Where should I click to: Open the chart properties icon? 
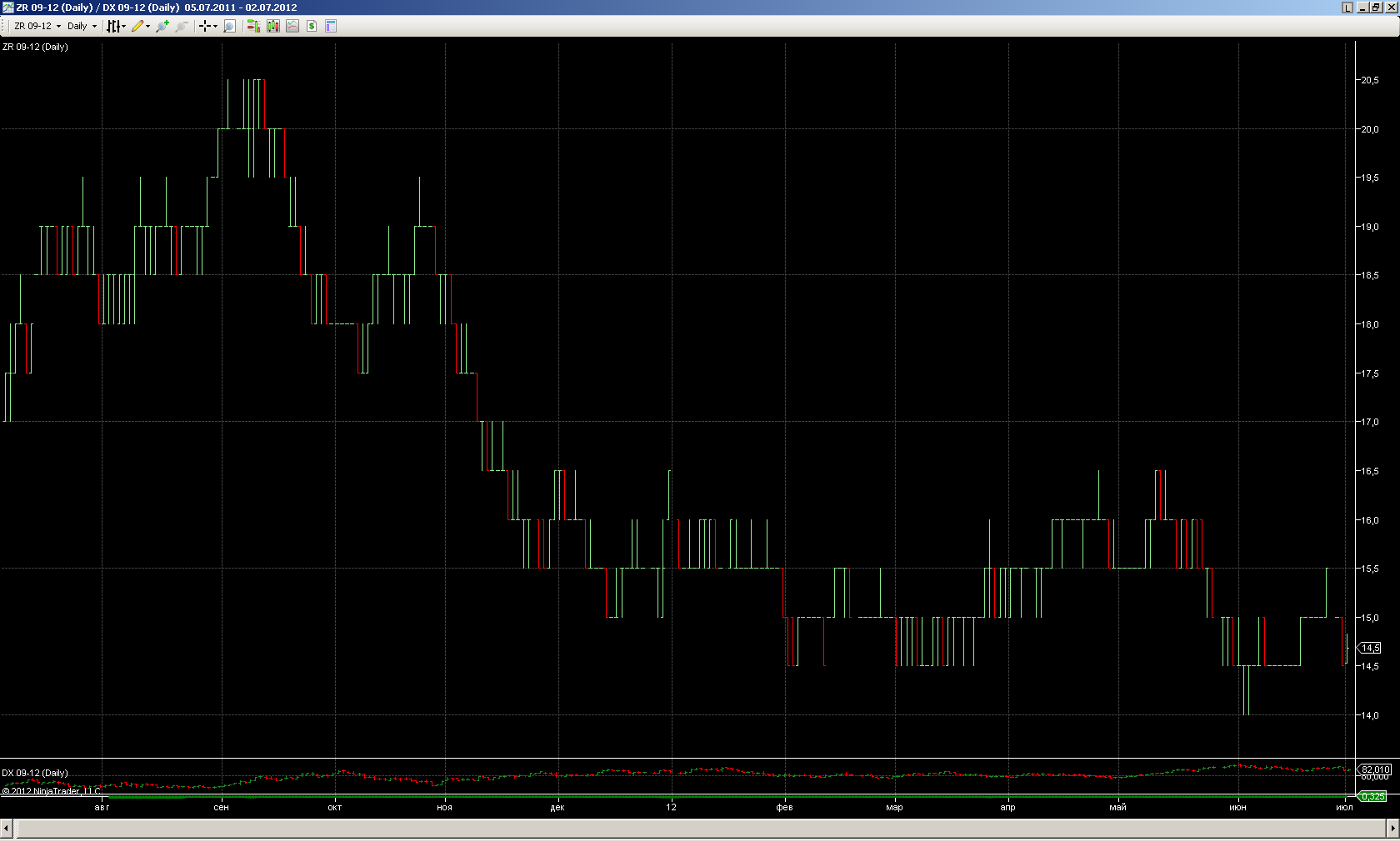point(331,26)
